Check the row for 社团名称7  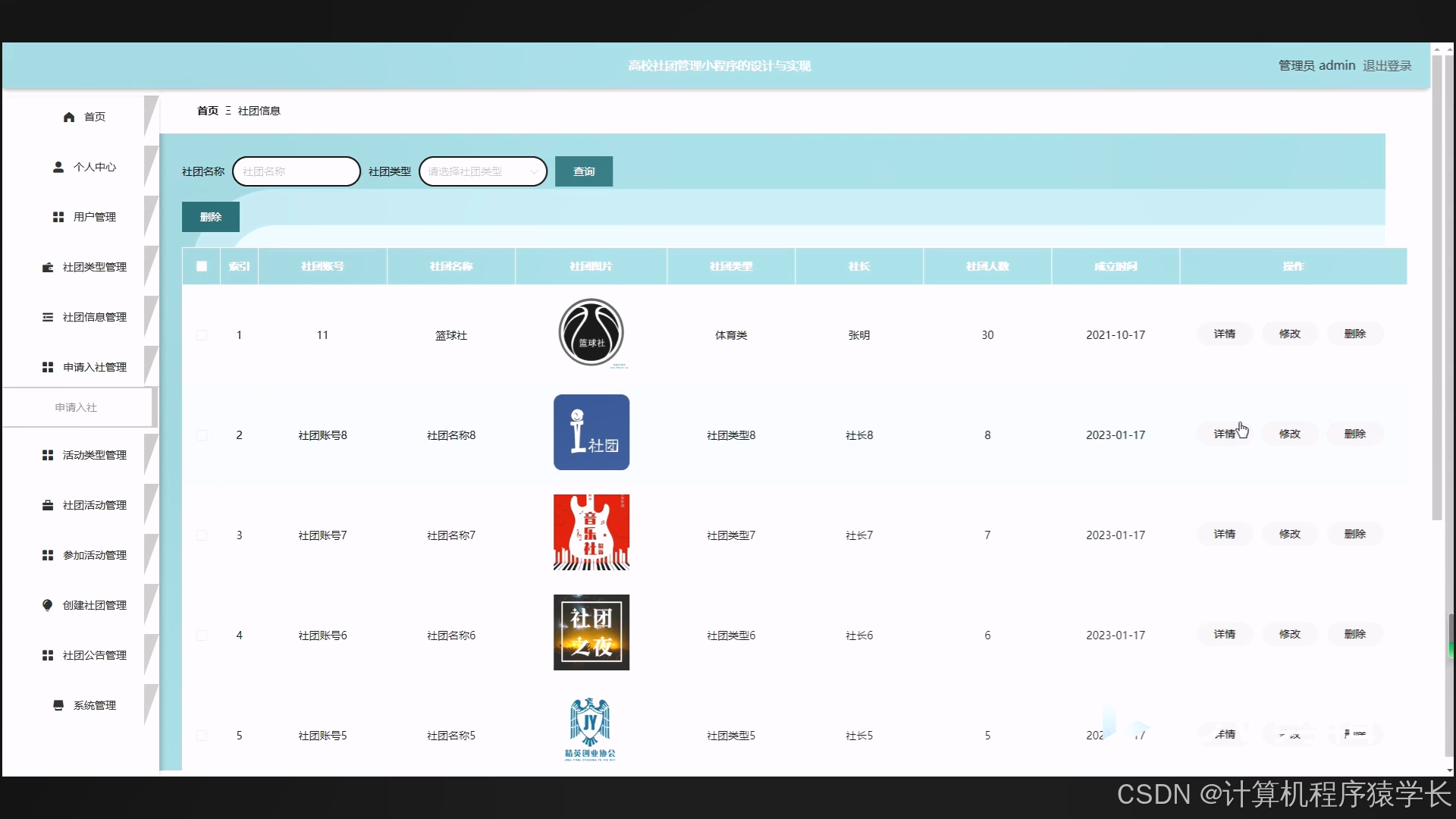(x=202, y=535)
